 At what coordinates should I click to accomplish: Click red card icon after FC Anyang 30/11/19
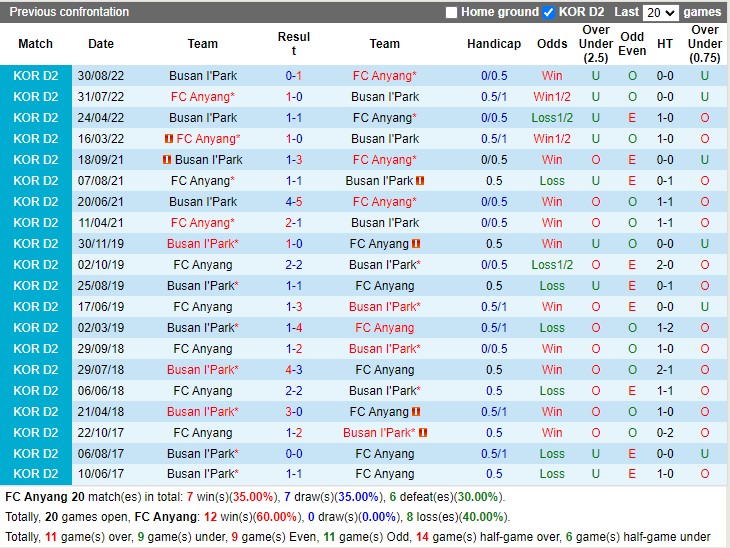click(x=416, y=244)
